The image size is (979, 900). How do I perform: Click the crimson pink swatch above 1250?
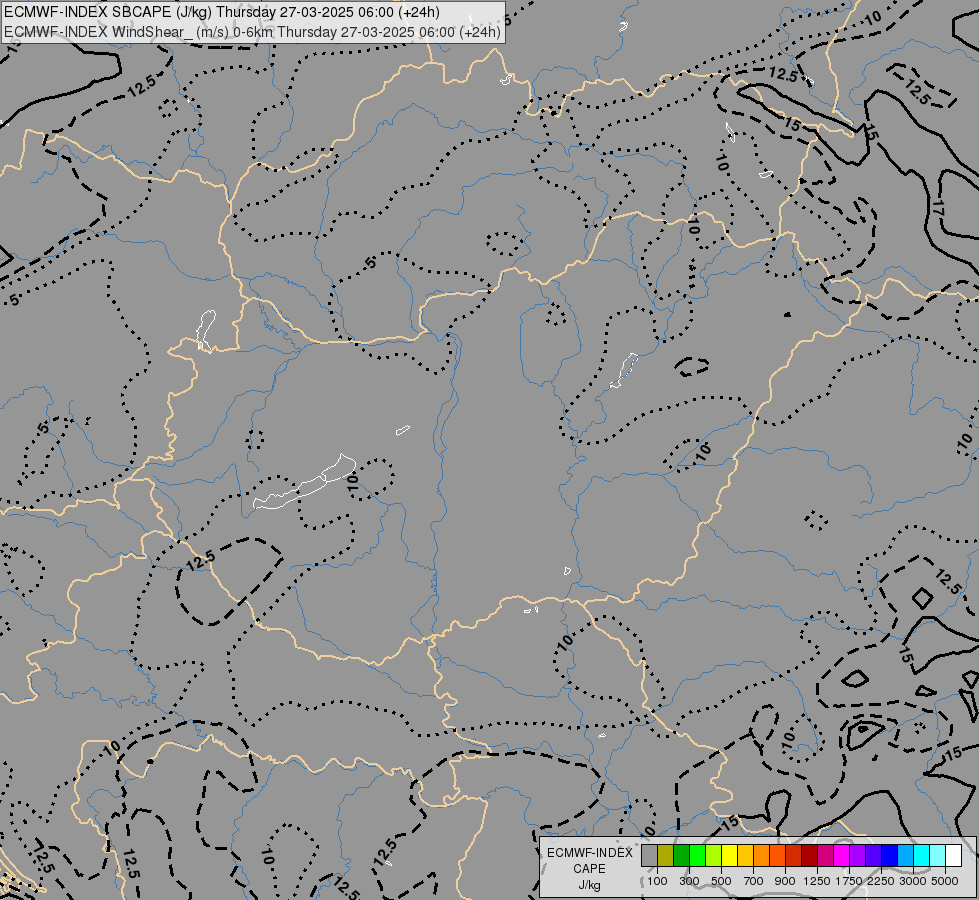point(825,856)
